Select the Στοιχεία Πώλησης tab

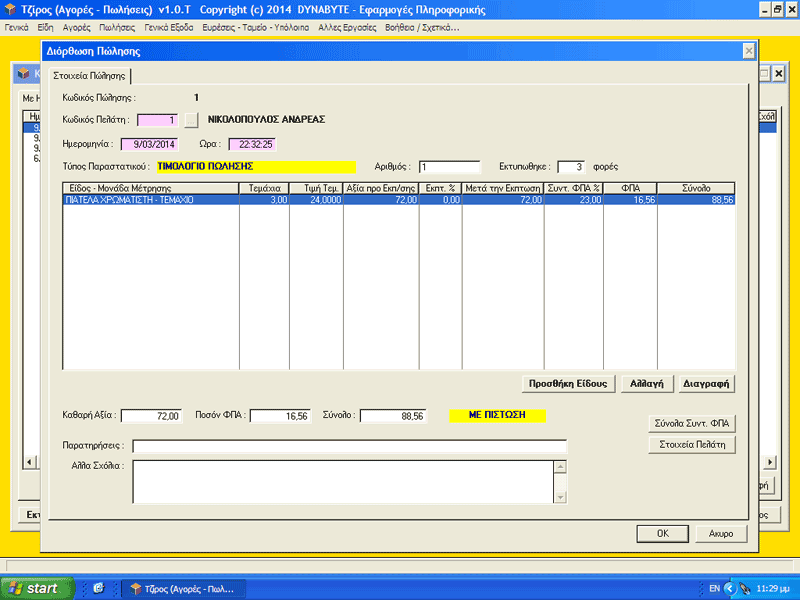[x=89, y=76]
